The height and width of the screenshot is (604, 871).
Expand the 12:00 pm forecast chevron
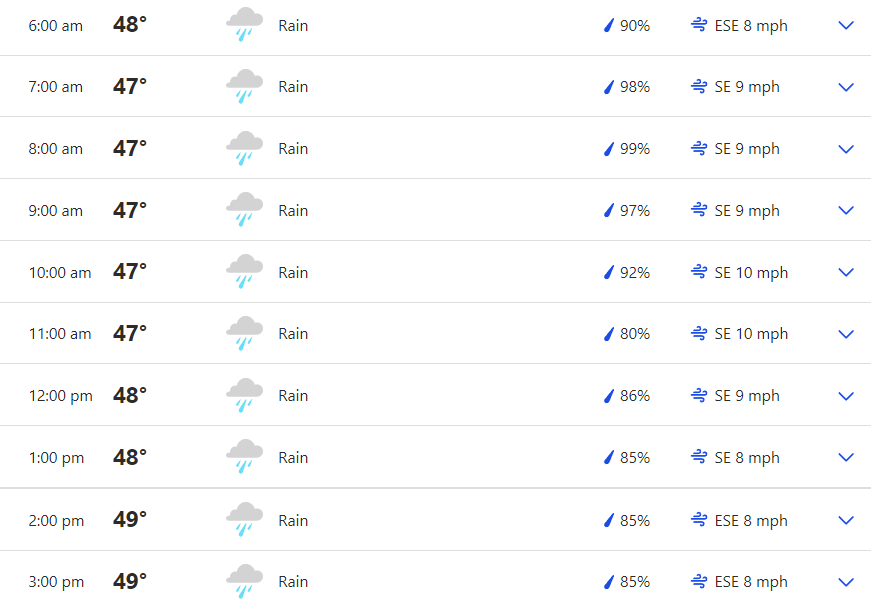coord(845,396)
